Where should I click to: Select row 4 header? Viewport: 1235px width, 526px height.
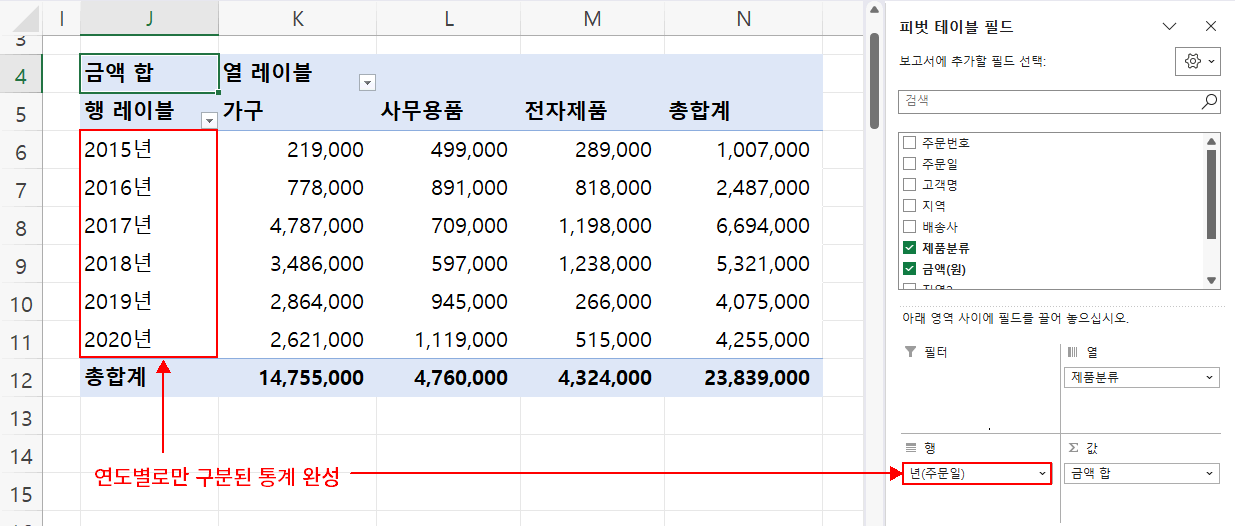[x=22, y=74]
